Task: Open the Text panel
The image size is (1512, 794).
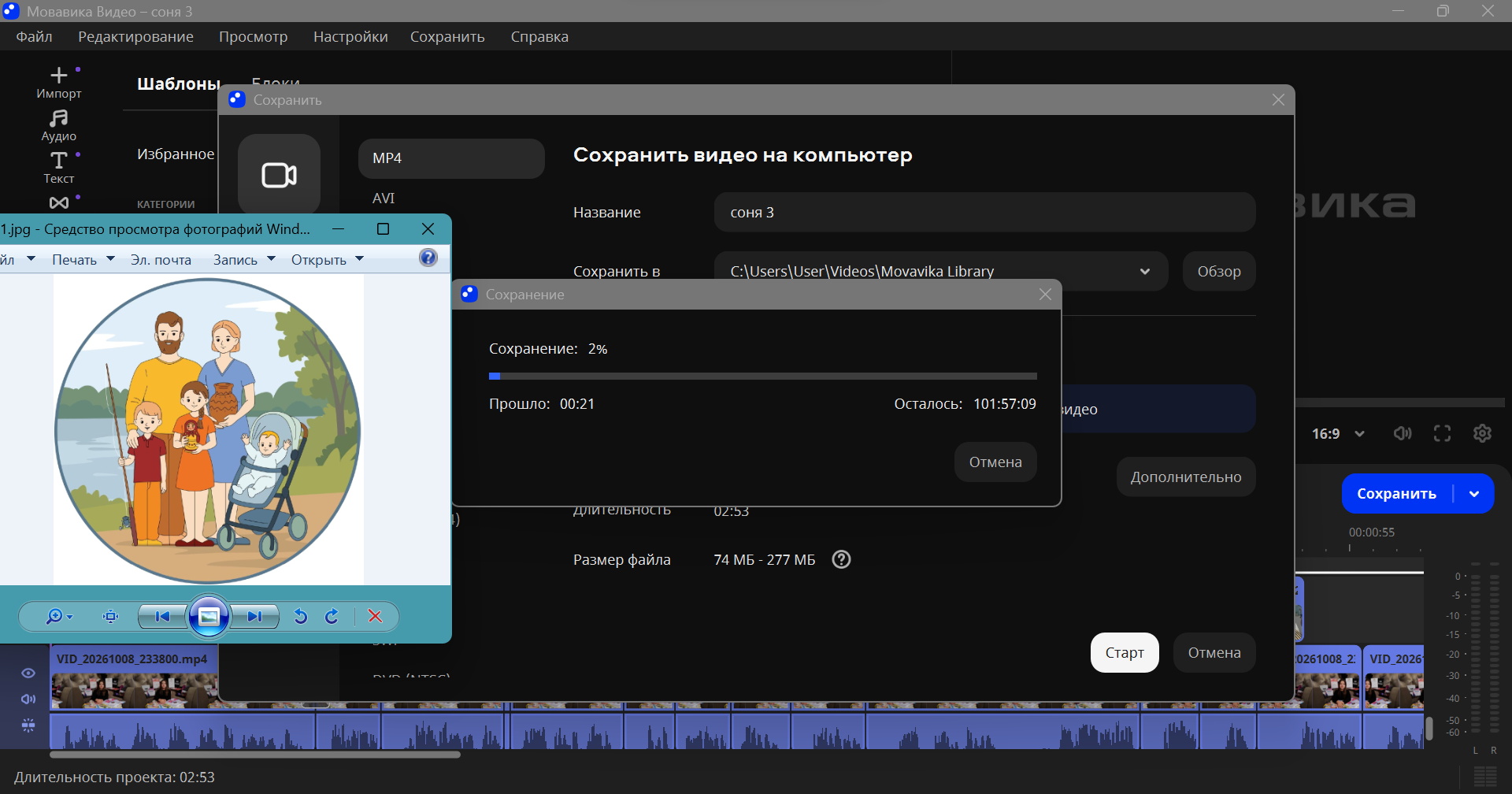Action: [59, 168]
